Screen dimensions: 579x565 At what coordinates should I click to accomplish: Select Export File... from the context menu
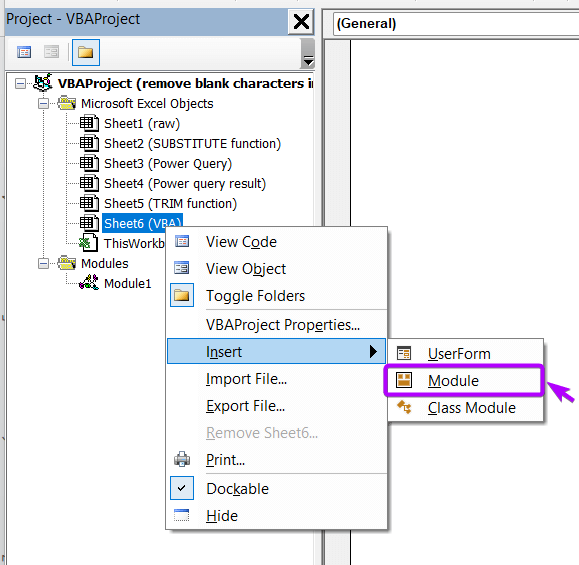pyautogui.click(x=245, y=406)
